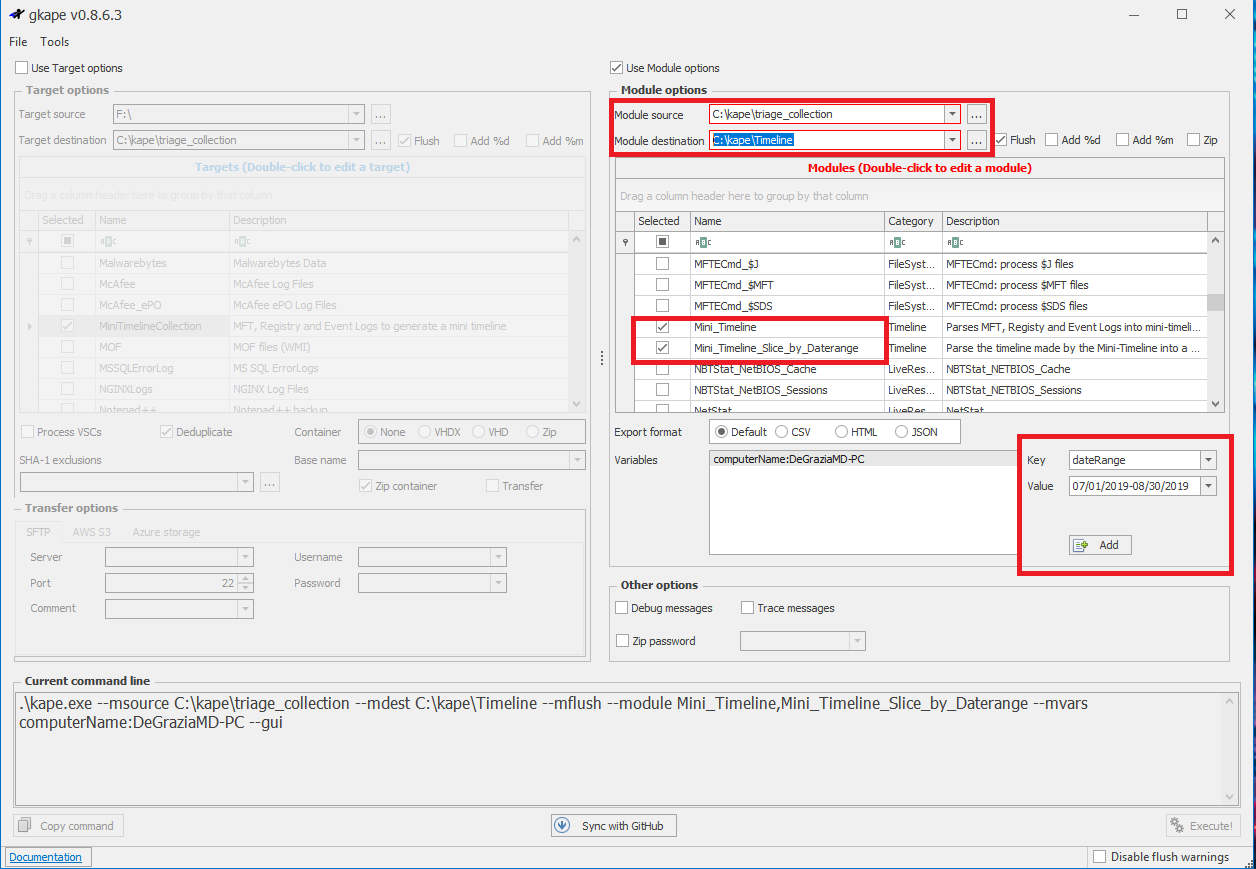Open the Module source browse (...) button
This screenshot has height=869, width=1256.
pos(975,114)
